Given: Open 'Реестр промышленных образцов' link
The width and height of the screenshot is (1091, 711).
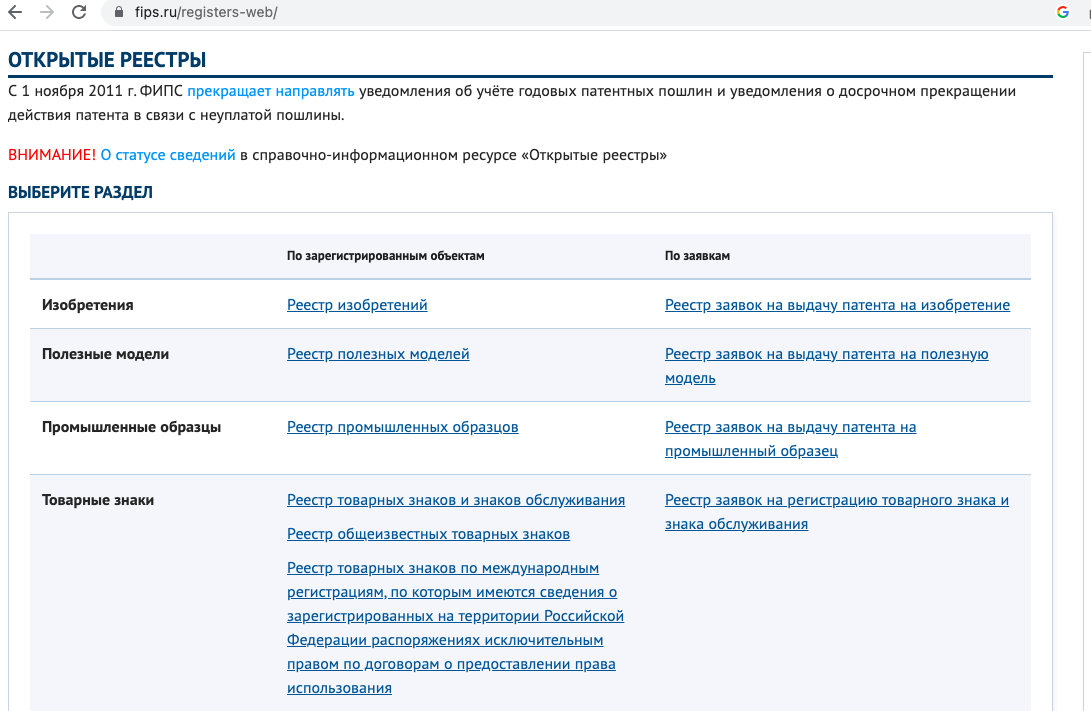Looking at the screenshot, I should pyautogui.click(x=402, y=427).
